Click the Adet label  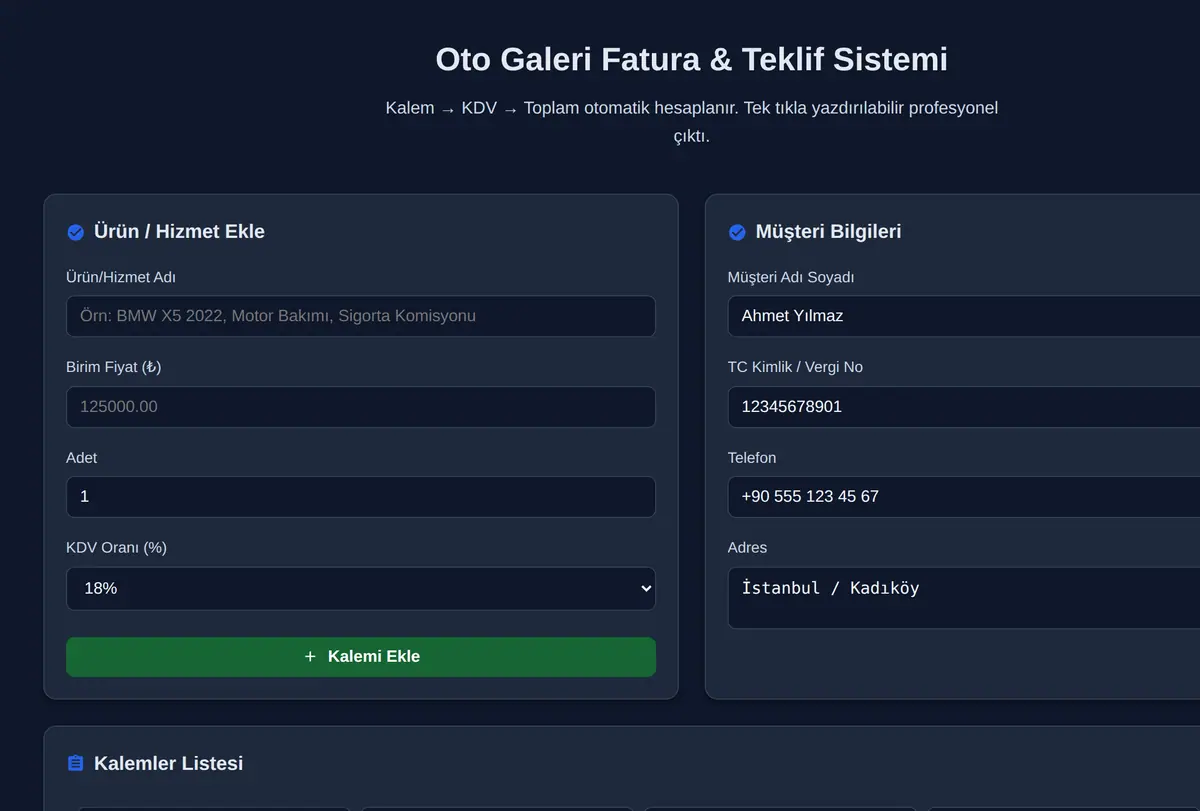pos(82,458)
